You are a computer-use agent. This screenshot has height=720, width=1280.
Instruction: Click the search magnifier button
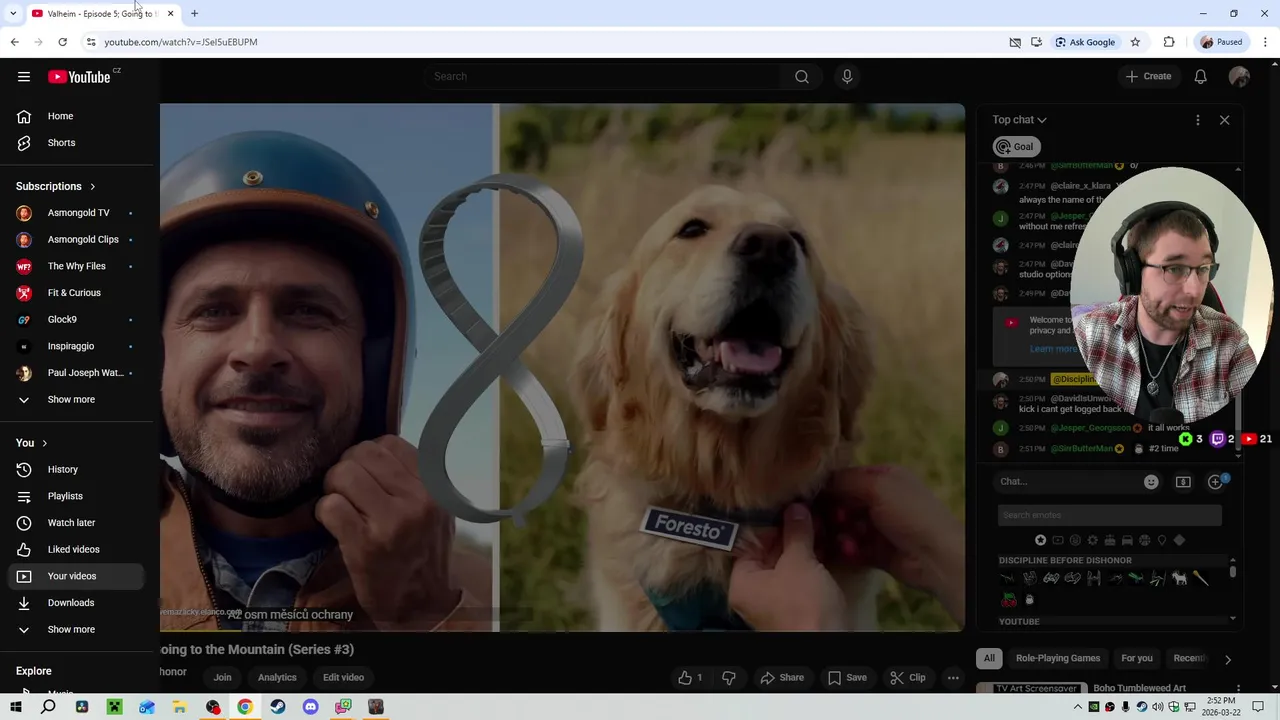[802, 76]
